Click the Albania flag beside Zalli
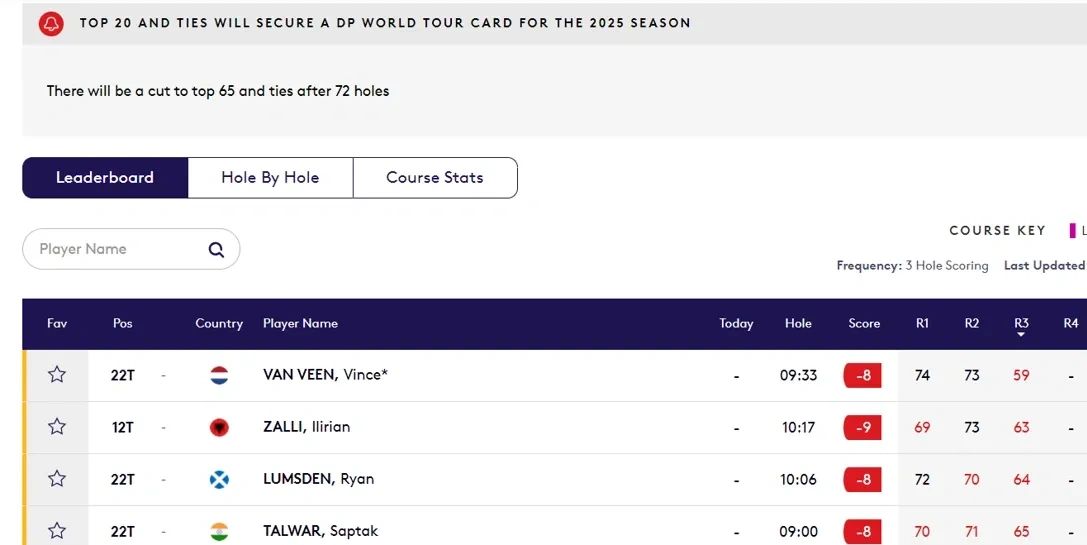The width and height of the screenshot is (1087, 545). click(x=219, y=427)
